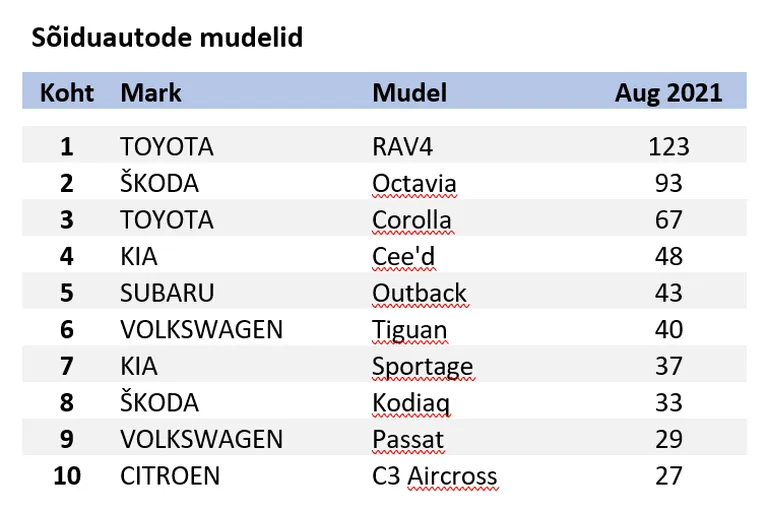This screenshot has width=768, height=510.
Task: Click the underlined Octavia model name
Action: click(414, 183)
